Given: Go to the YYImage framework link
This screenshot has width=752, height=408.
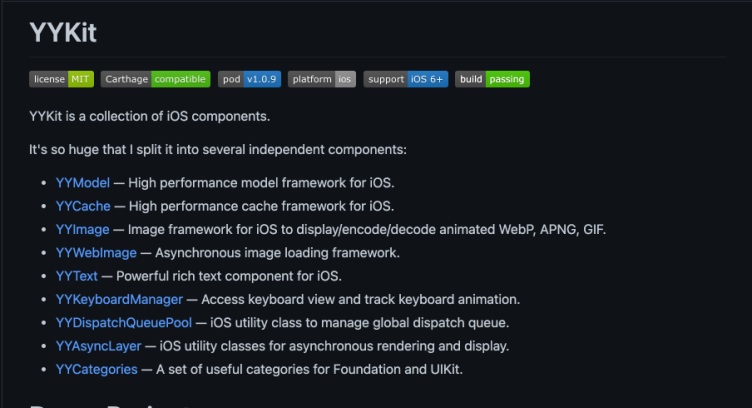Looking at the screenshot, I should tap(82, 230).
